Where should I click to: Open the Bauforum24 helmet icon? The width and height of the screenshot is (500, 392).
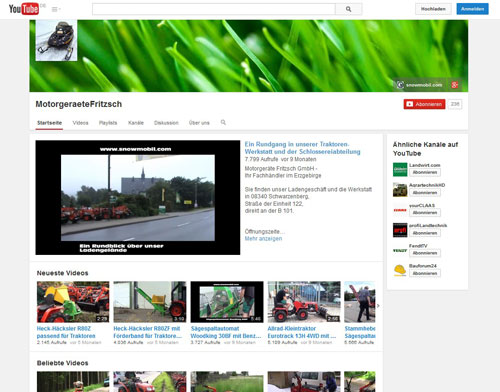coord(400,270)
